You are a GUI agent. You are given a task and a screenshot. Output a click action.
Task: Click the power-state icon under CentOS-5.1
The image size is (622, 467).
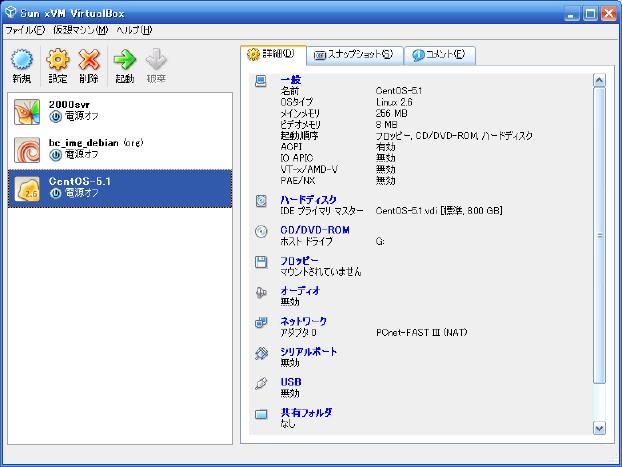(55, 193)
